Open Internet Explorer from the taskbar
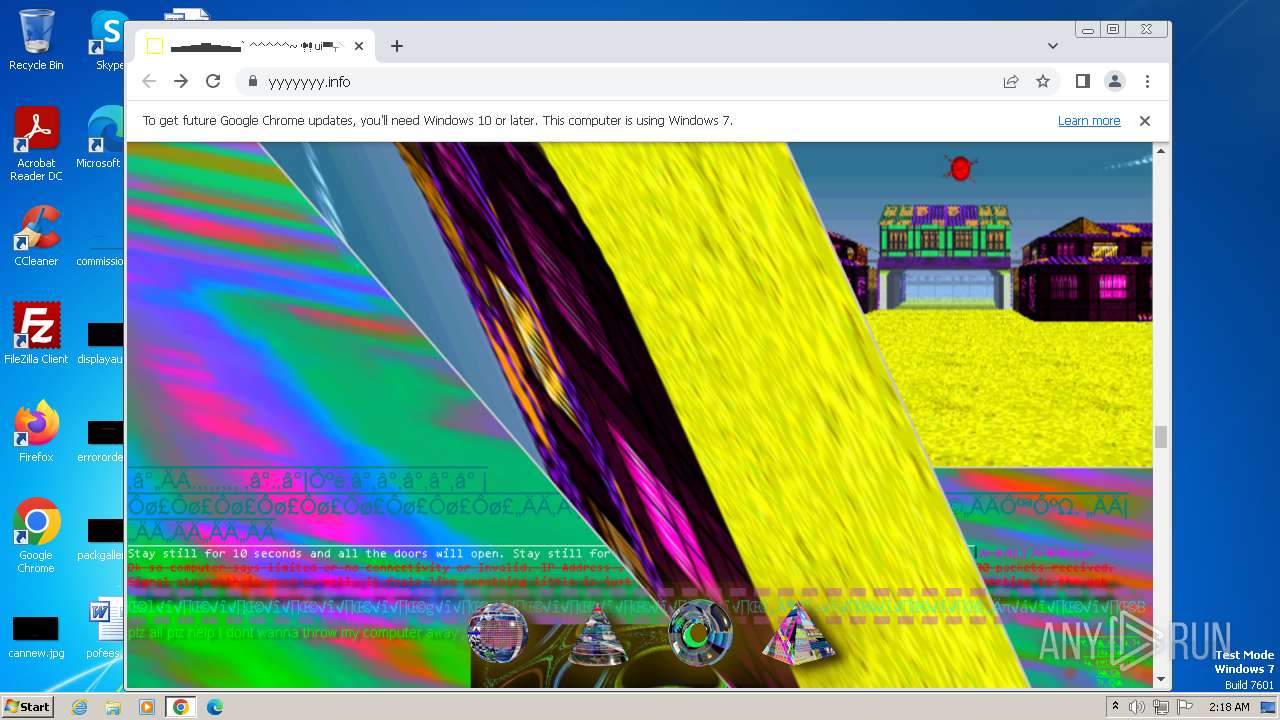This screenshot has height=720, width=1280. 79,707
